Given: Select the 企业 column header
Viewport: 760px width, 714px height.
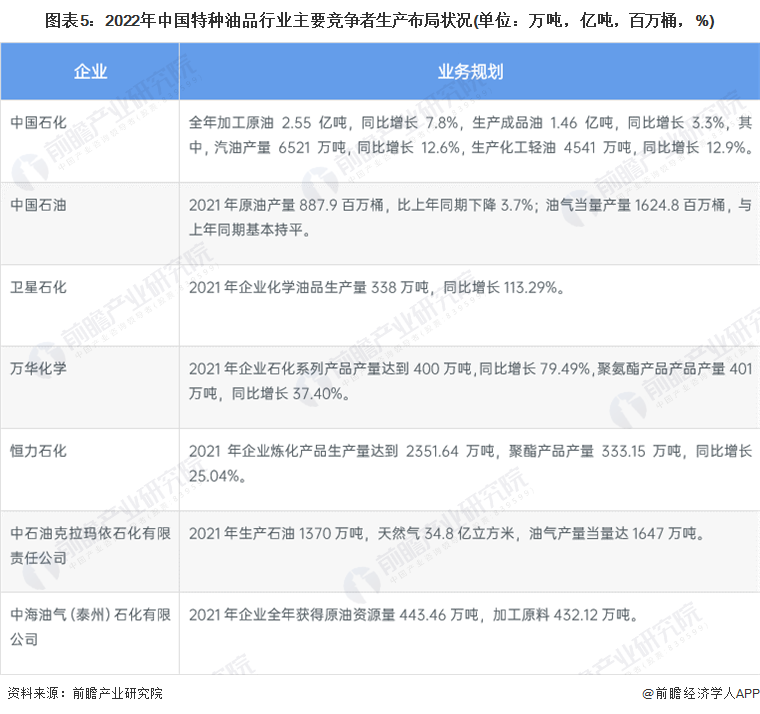Looking at the screenshot, I should point(90,71).
